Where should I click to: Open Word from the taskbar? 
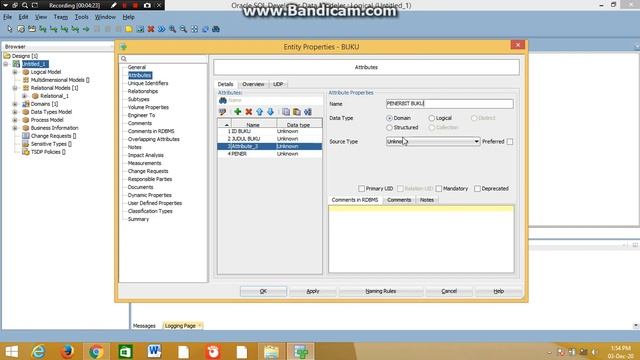(x=154, y=351)
